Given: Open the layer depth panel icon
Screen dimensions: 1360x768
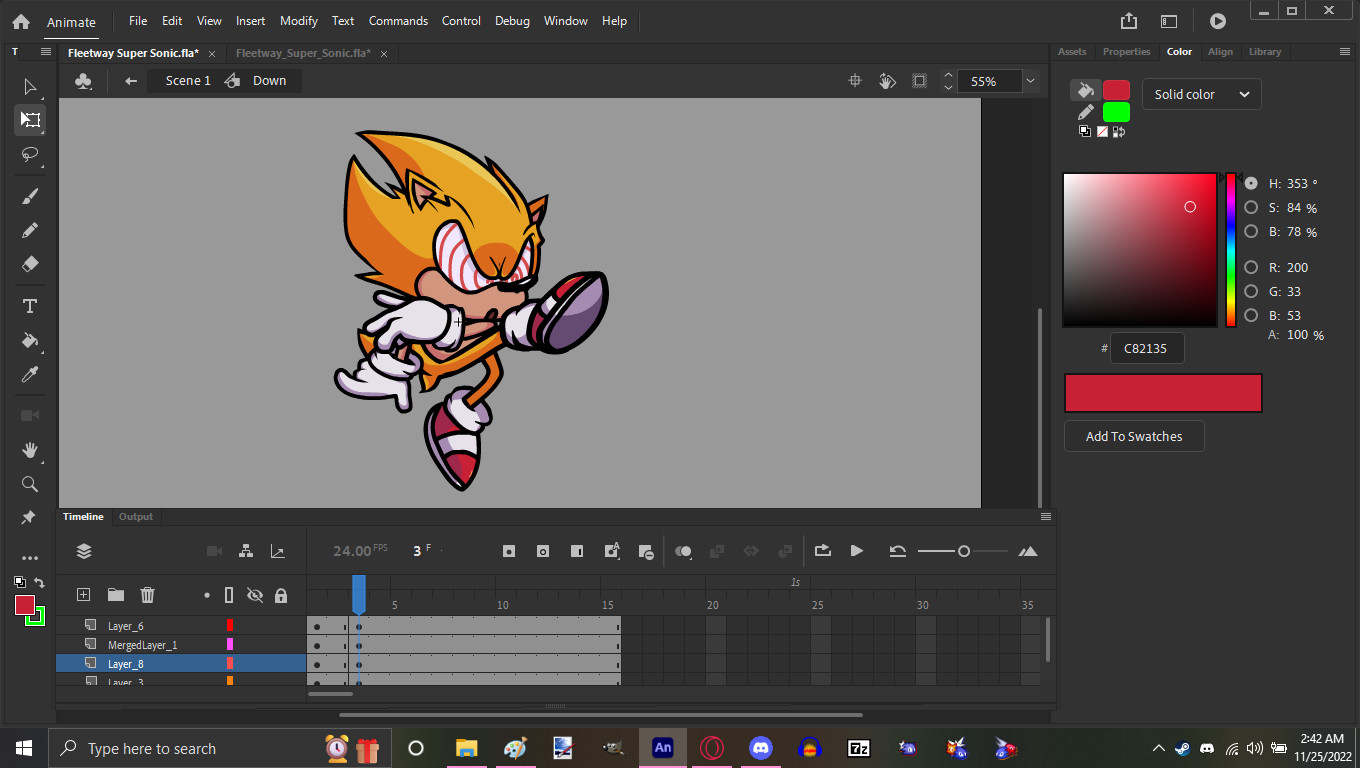Looking at the screenshot, I should coord(84,551).
